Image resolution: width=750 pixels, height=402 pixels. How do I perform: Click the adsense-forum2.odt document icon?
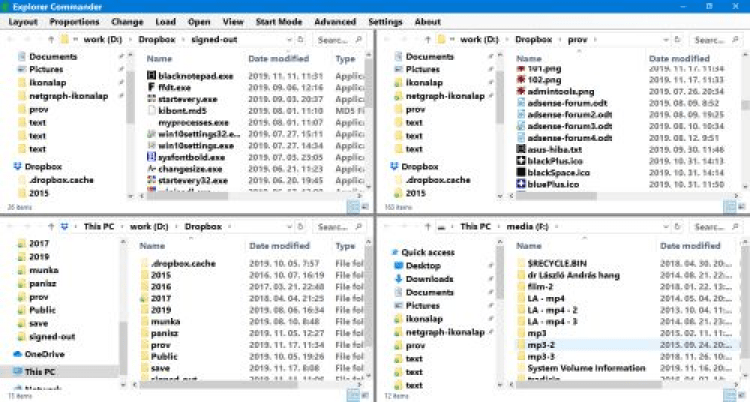pos(521,114)
